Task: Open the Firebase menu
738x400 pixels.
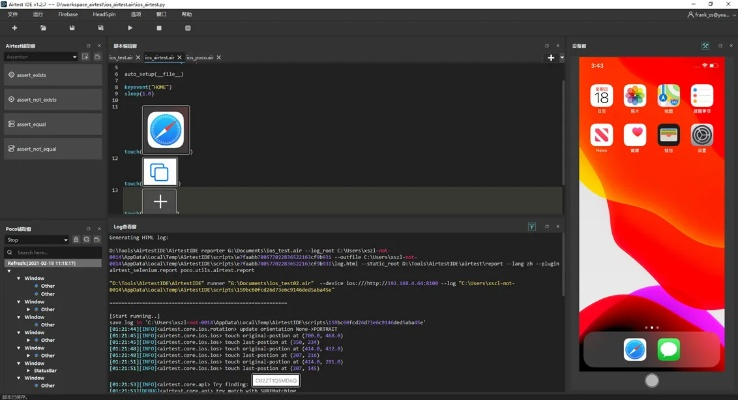Action: point(68,15)
